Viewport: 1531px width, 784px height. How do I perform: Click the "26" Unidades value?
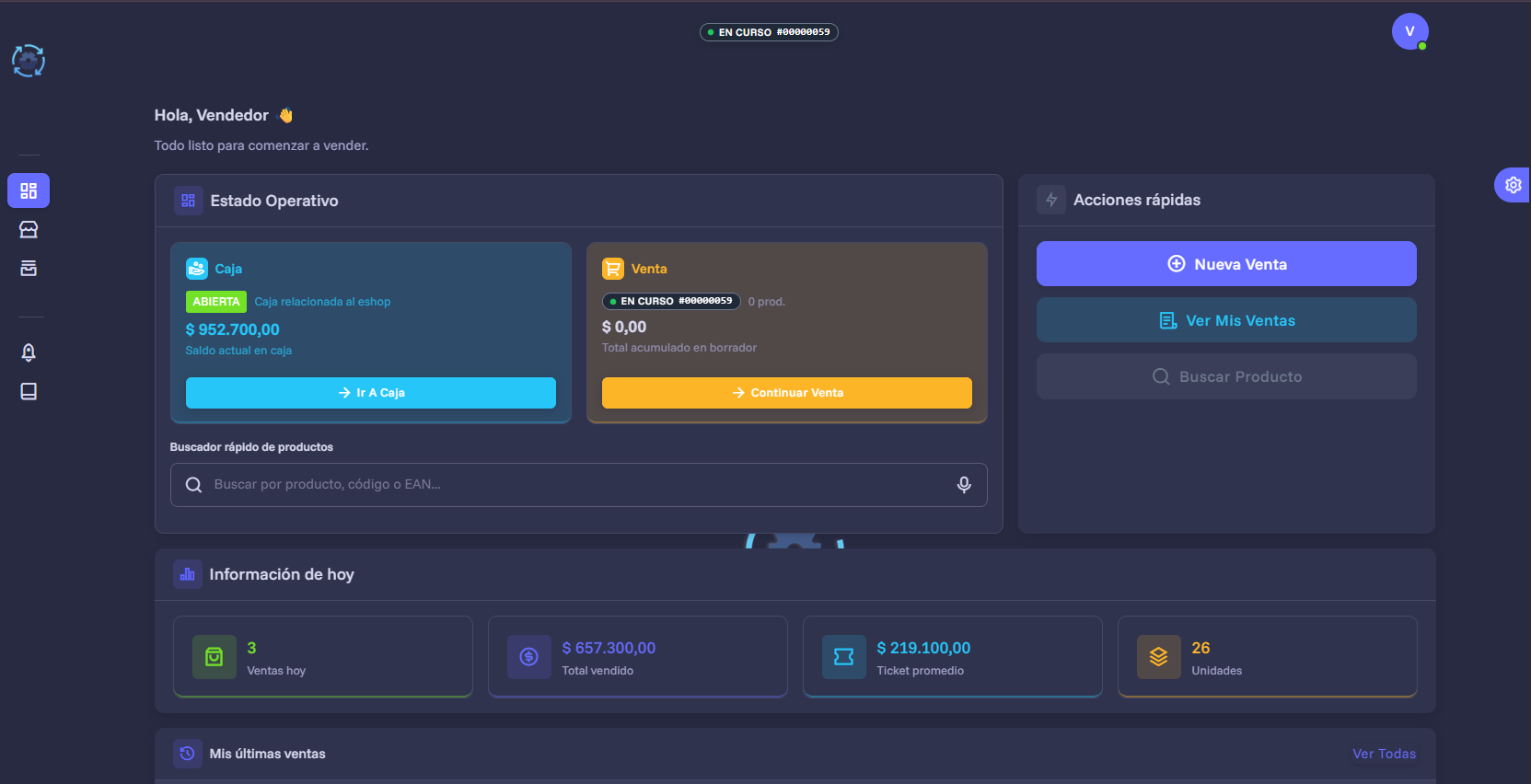click(1200, 648)
